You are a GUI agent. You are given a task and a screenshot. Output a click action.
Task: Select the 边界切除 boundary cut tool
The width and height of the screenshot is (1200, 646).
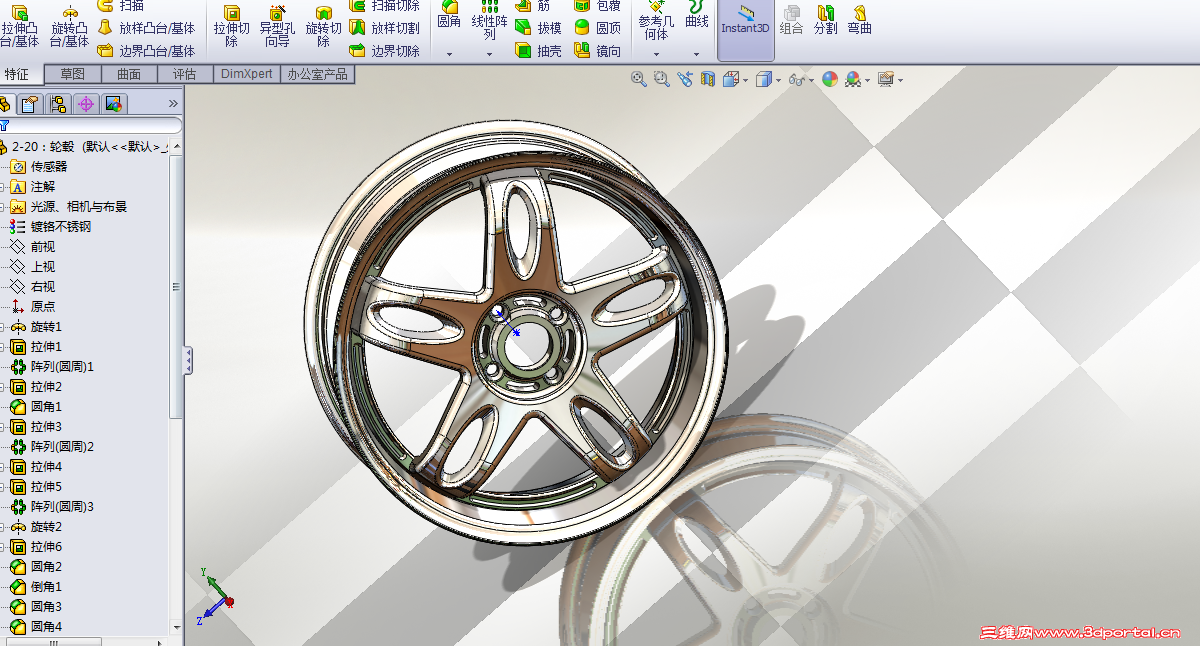384,50
